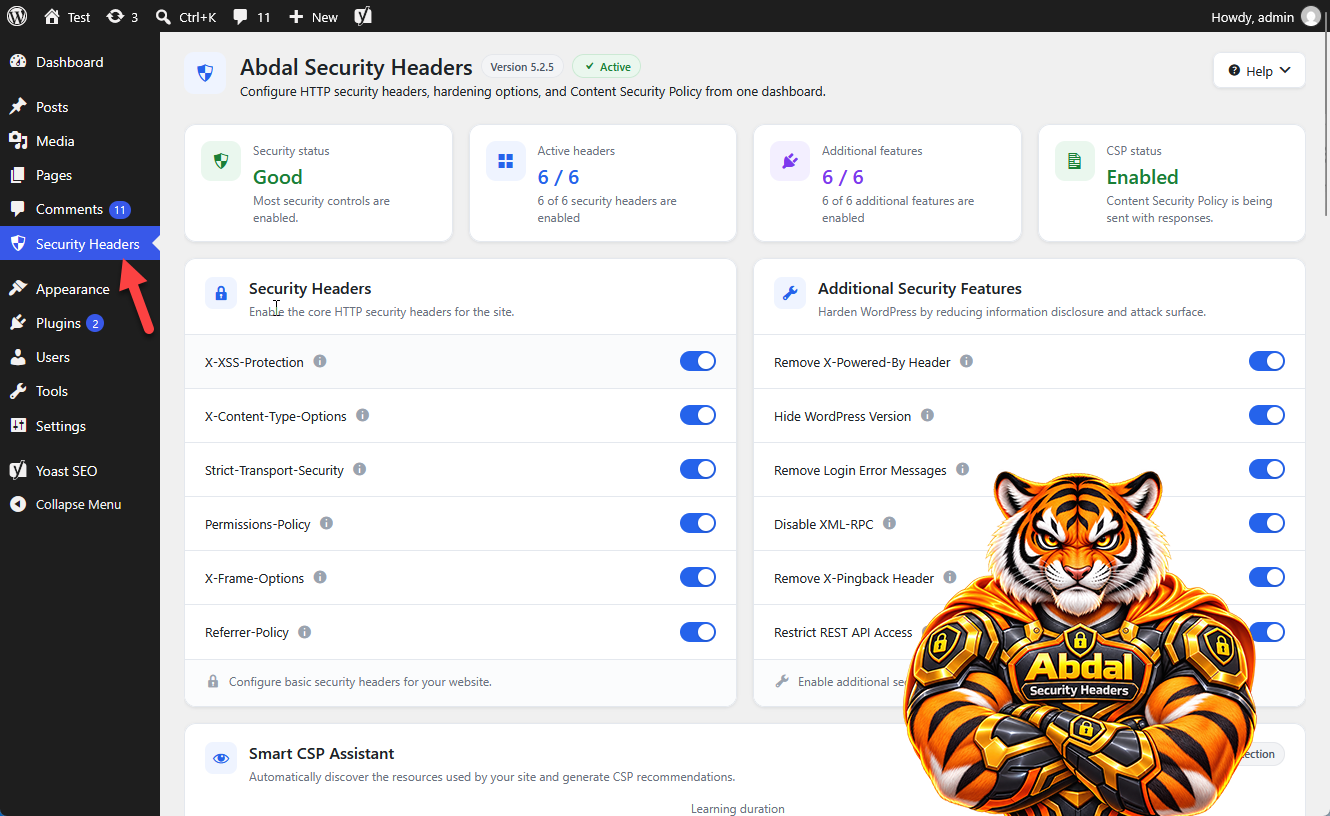Click the "6 / 6" Active headers value

pos(558,177)
